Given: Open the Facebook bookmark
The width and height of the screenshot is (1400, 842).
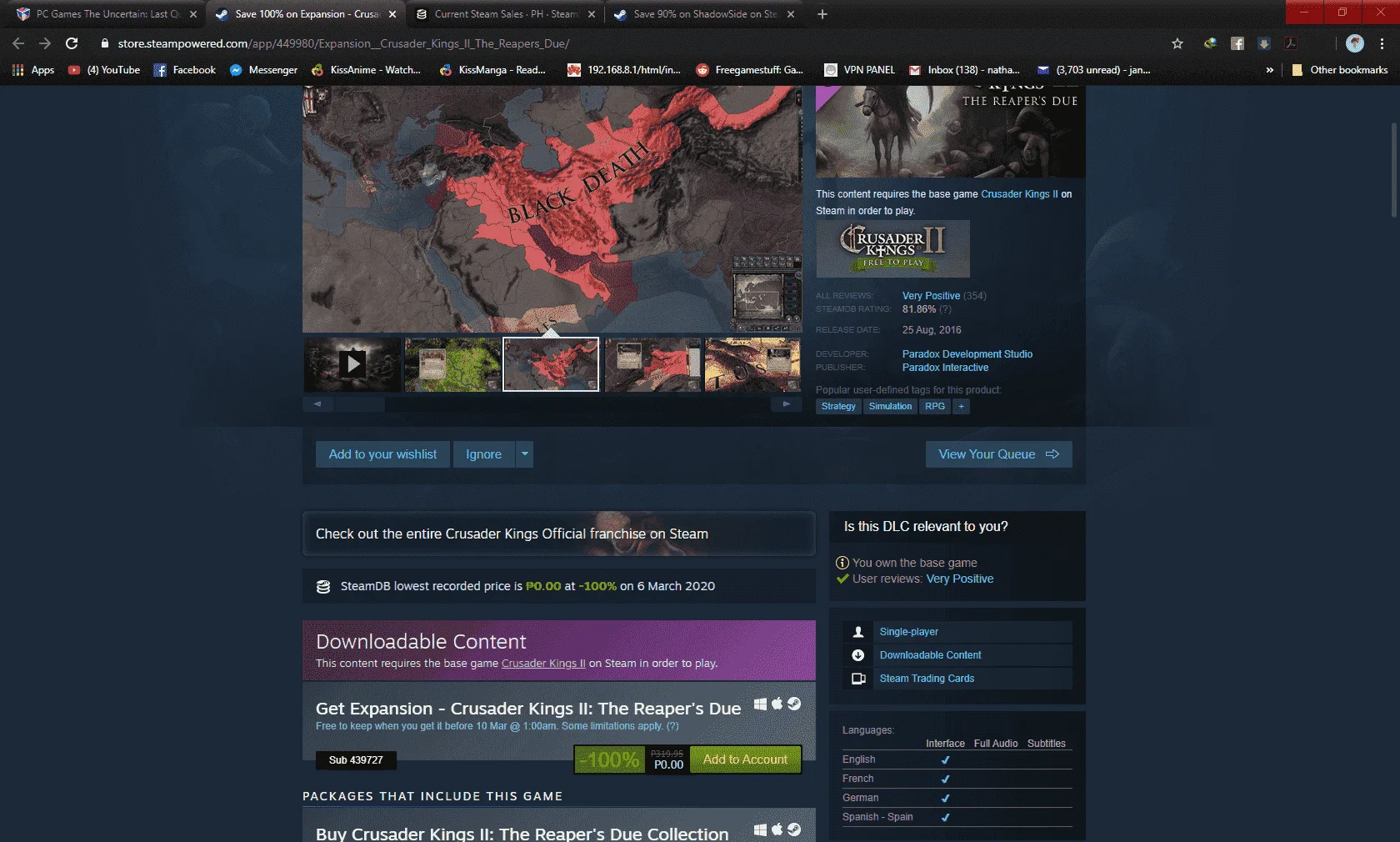Looking at the screenshot, I should [185, 70].
